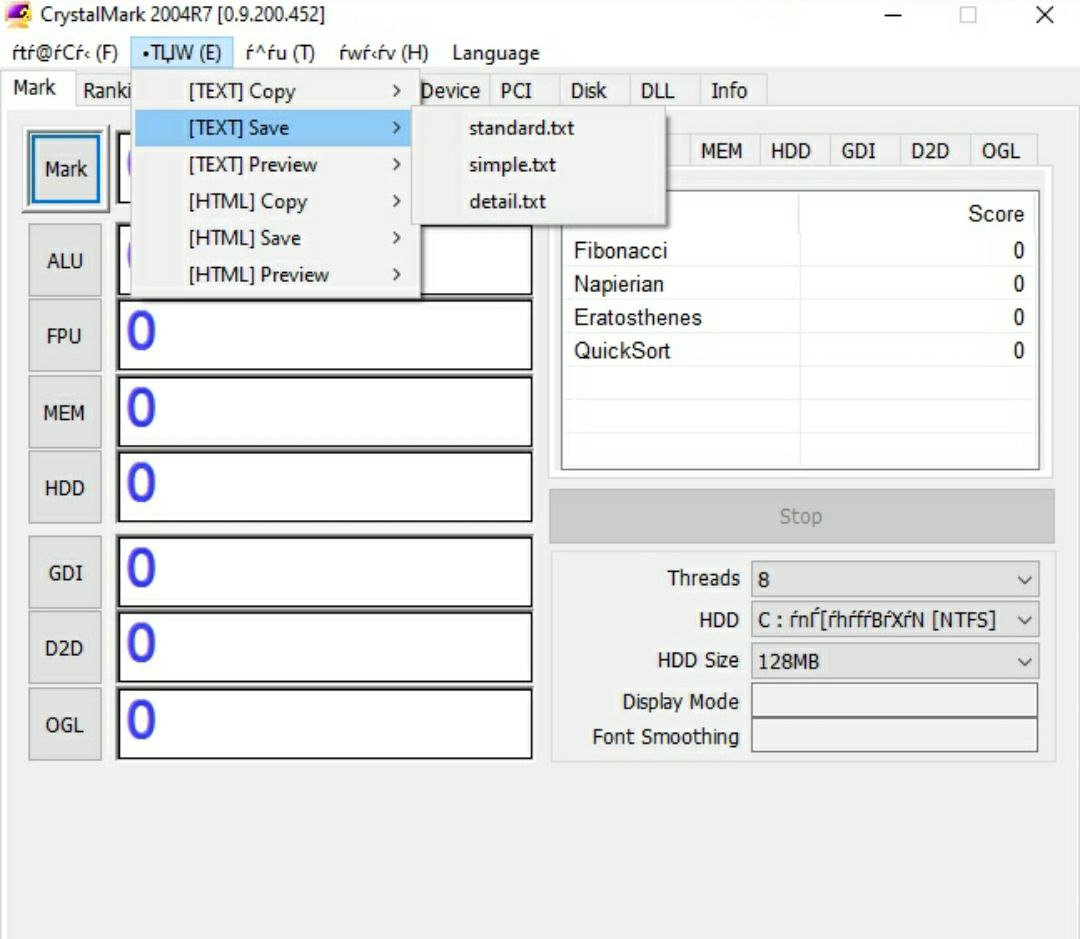Start the ALU benchmark button
This screenshot has width=1080, height=939.
(65, 260)
